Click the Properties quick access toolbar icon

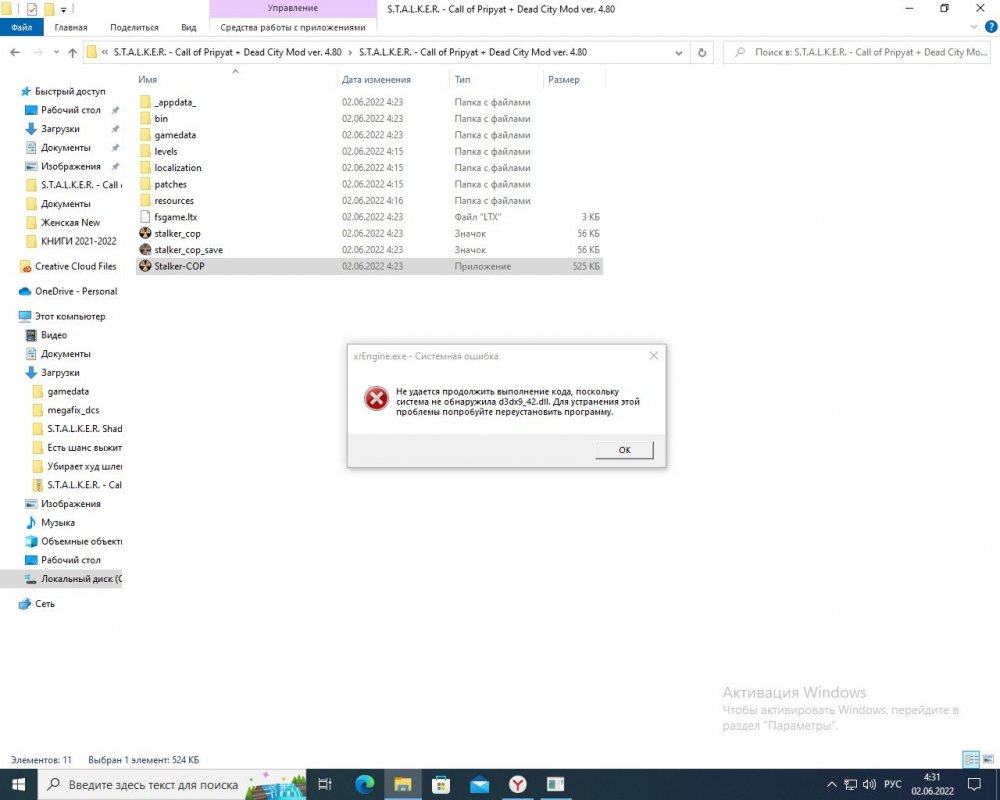[x=31, y=9]
